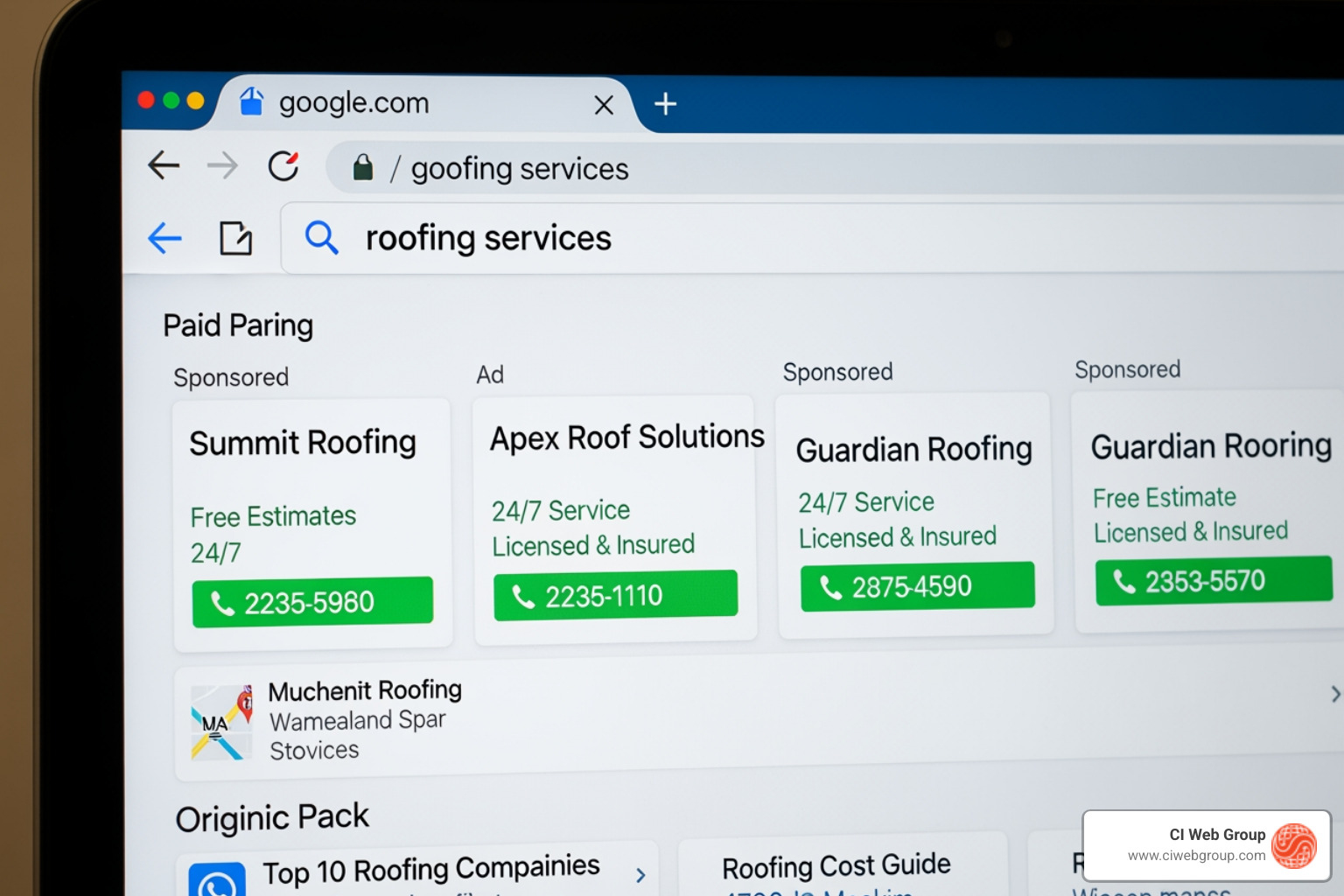Call Guardian Roofing using the 2875-4590 button
The image size is (1344, 896).
[916, 586]
